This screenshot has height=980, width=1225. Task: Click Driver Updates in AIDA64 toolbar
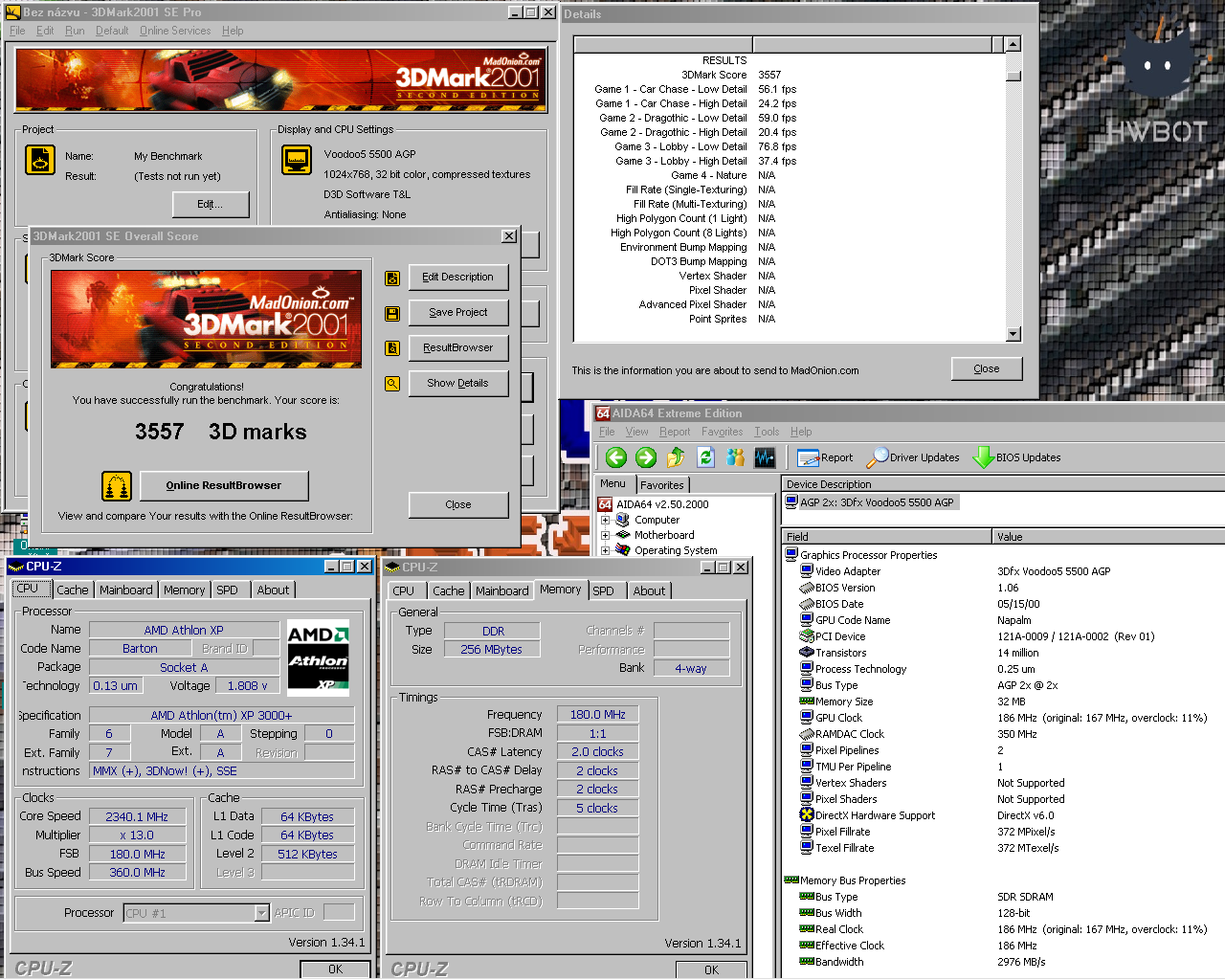coord(913,457)
